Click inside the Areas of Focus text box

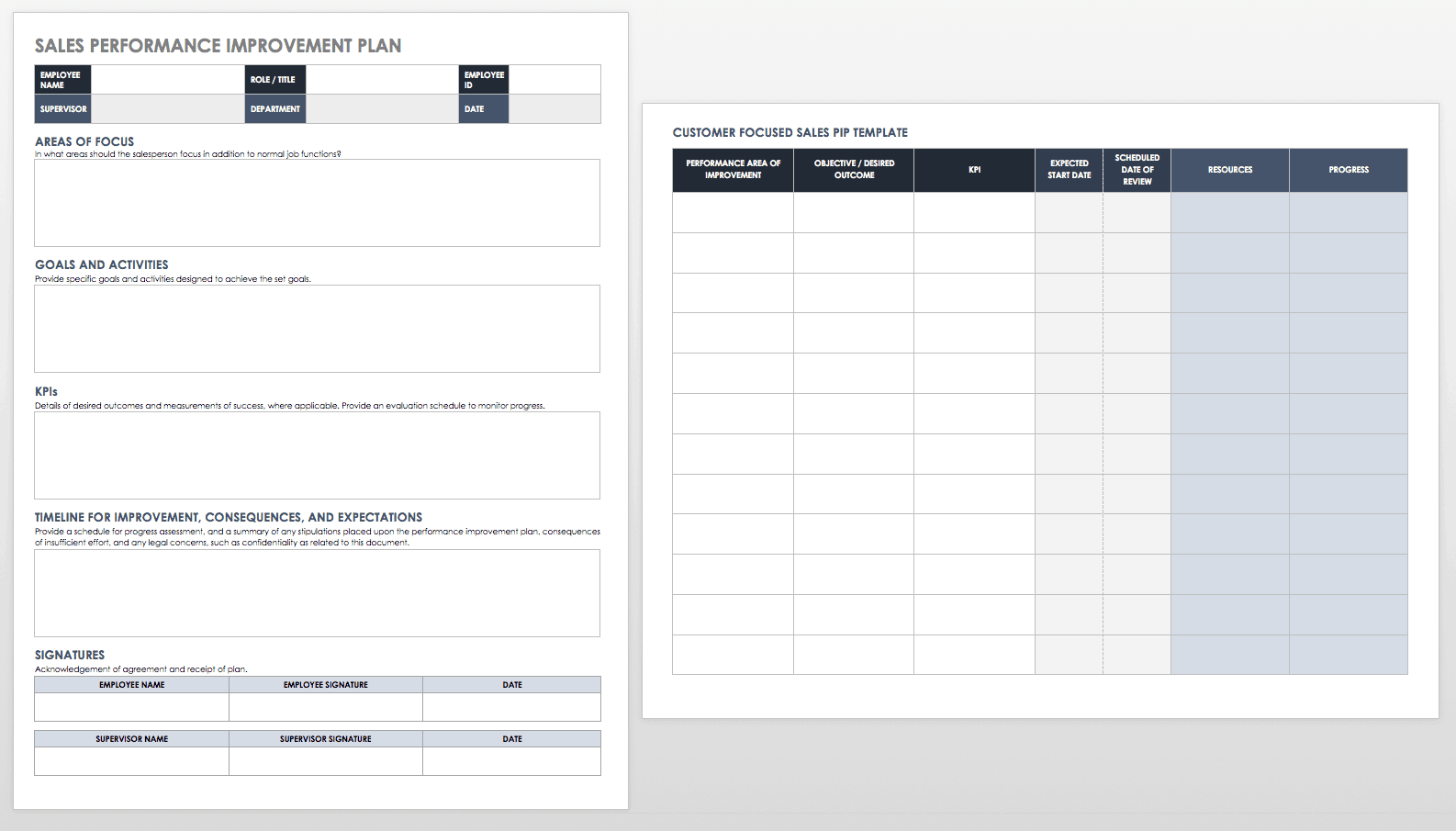click(x=317, y=203)
